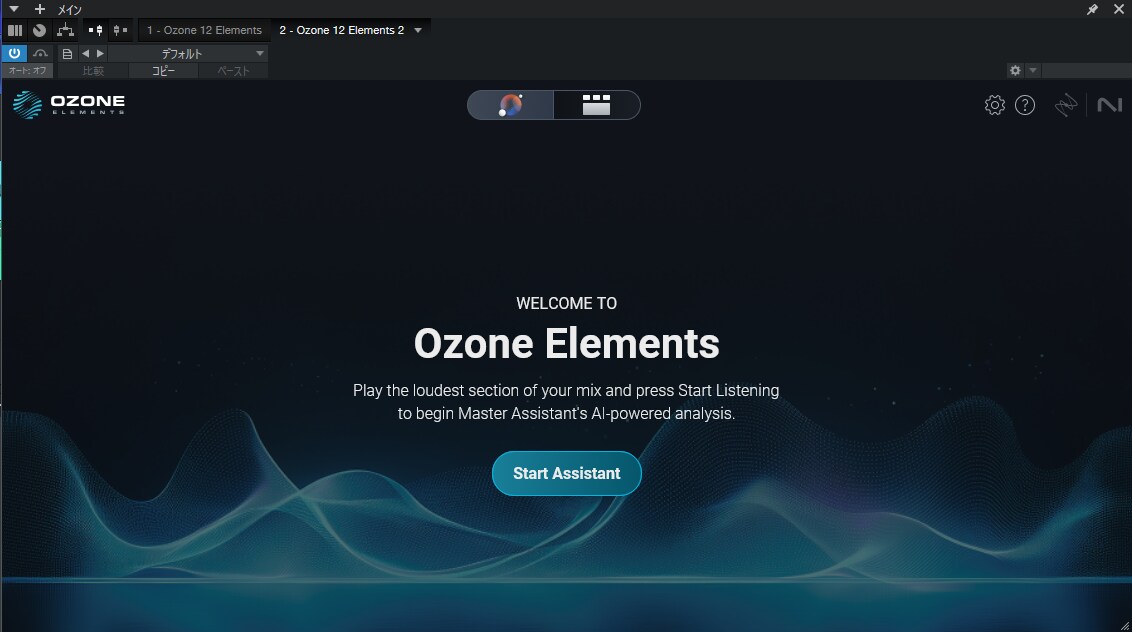Switch to the Master Assistant orb view

pos(510,105)
